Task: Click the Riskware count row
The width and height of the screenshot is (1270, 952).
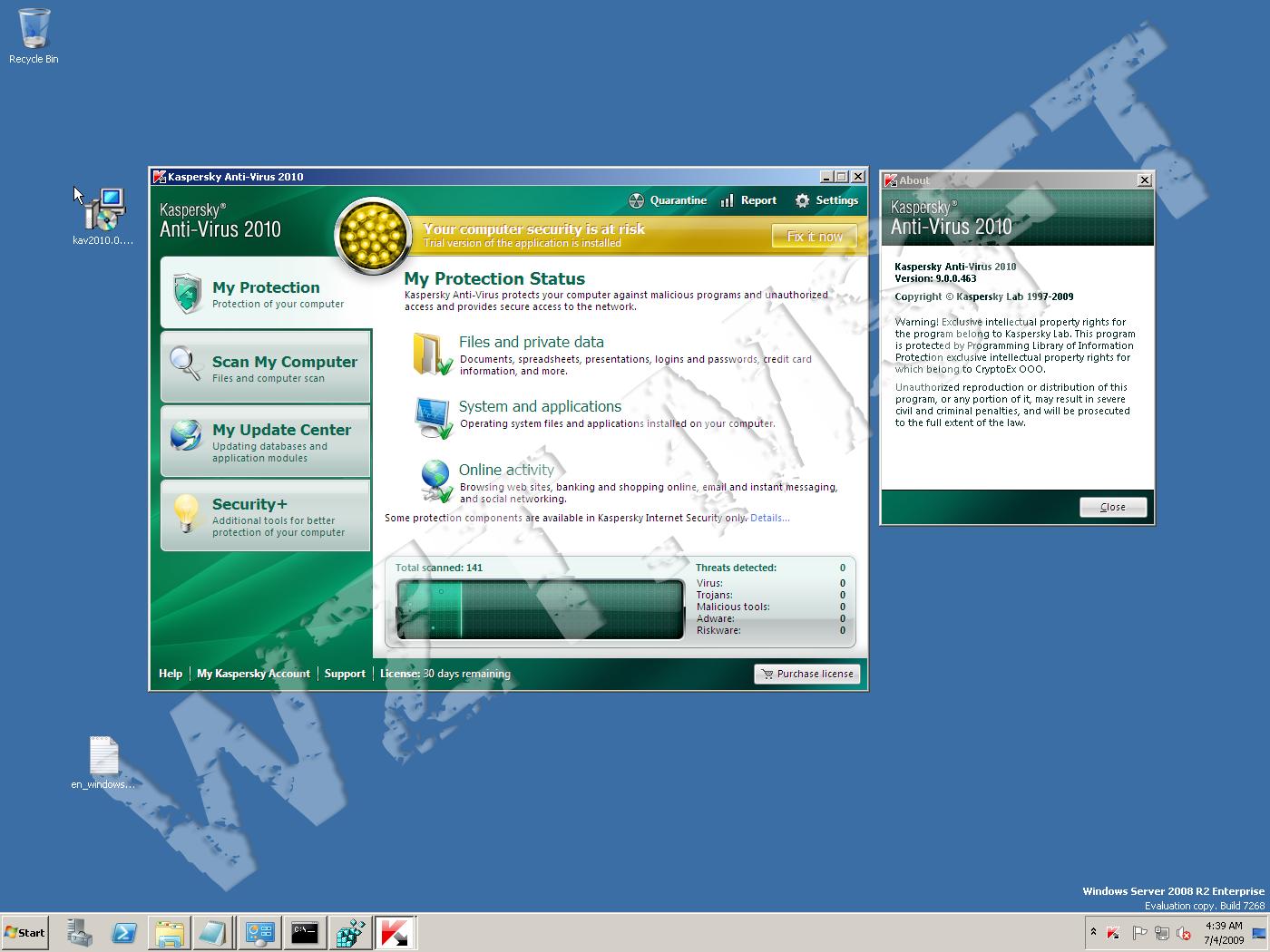Action: tap(771, 631)
